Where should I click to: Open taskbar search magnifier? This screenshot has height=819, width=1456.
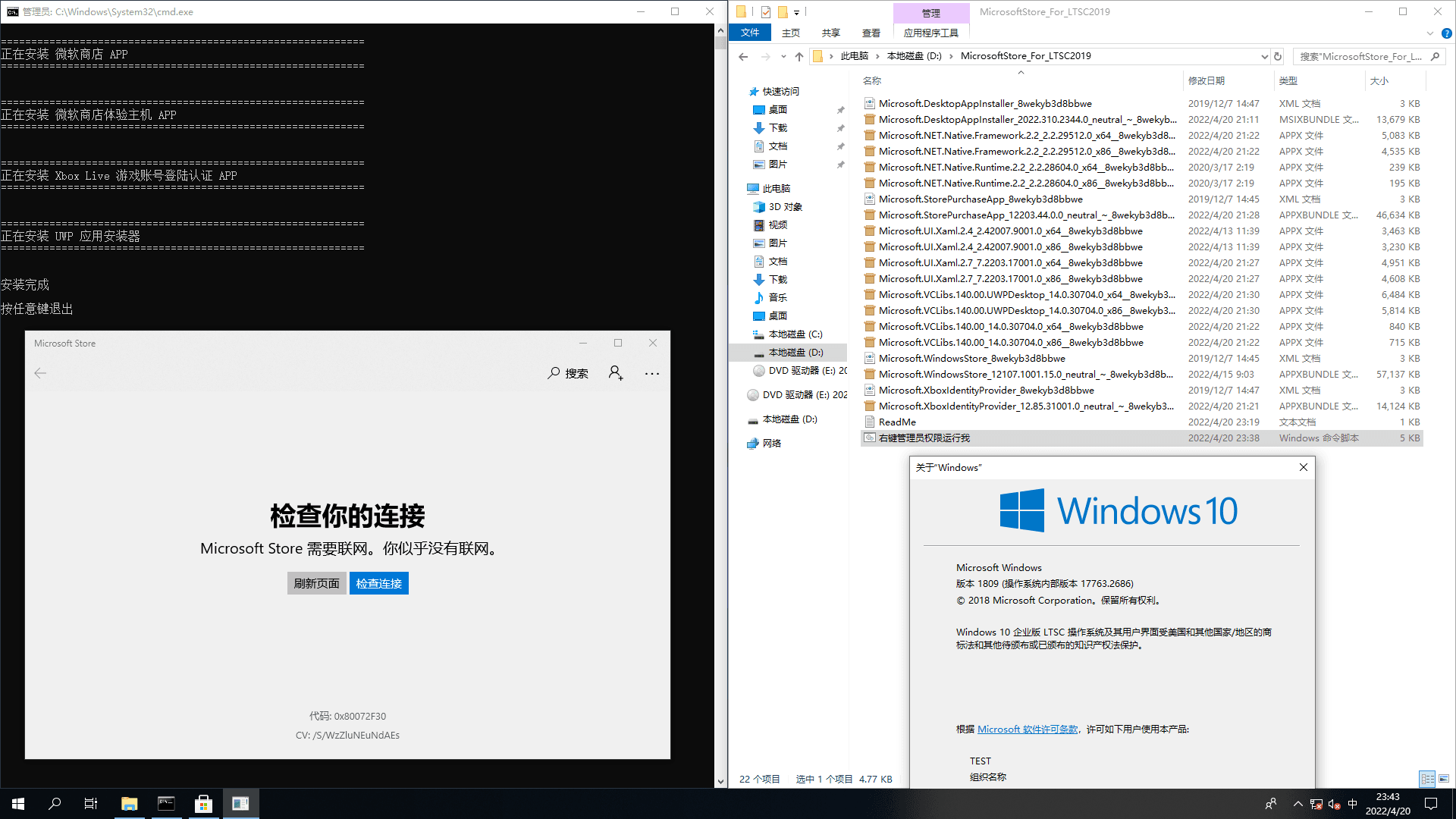pyautogui.click(x=55, y=804)
